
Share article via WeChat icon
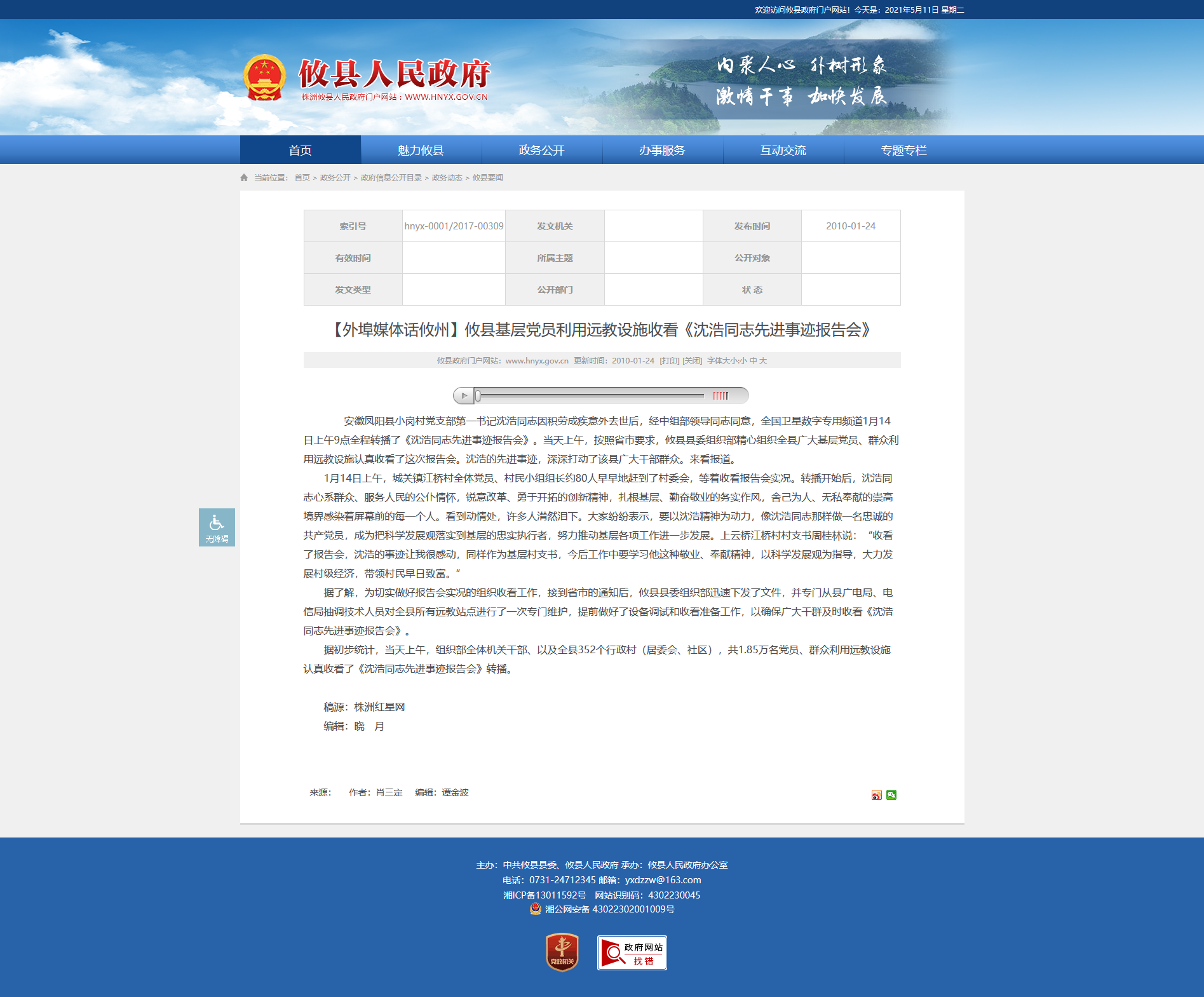coord(891,795)
